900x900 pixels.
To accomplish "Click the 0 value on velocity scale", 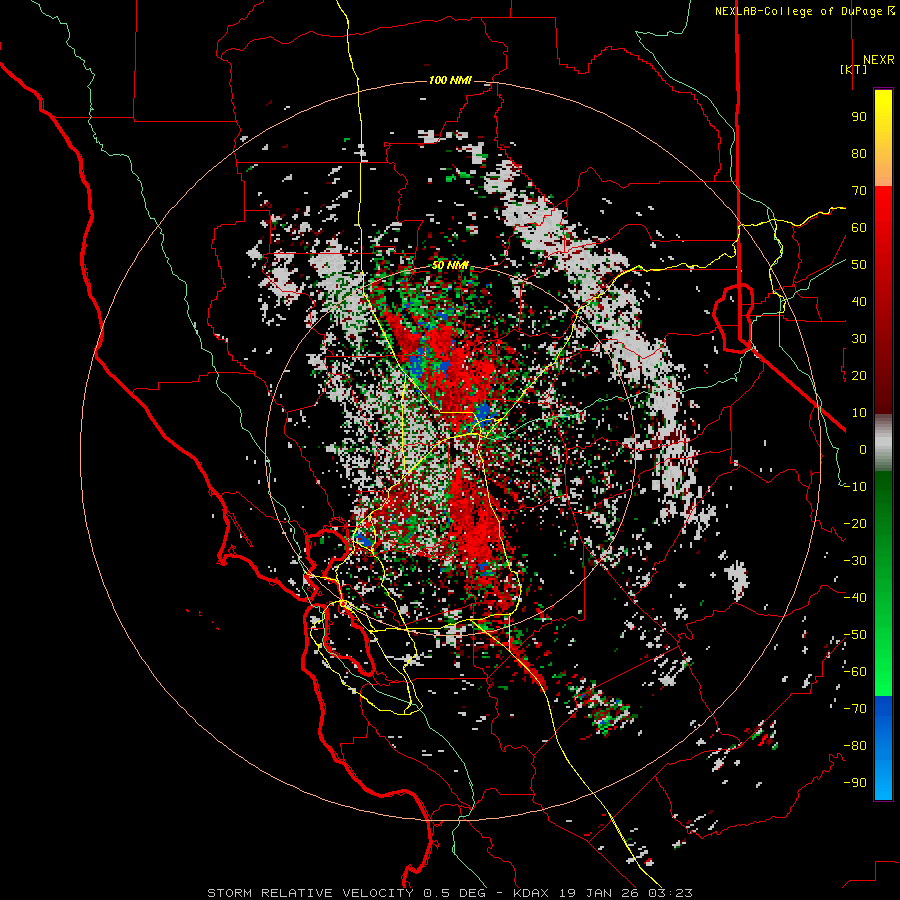I will coord(863,450).
